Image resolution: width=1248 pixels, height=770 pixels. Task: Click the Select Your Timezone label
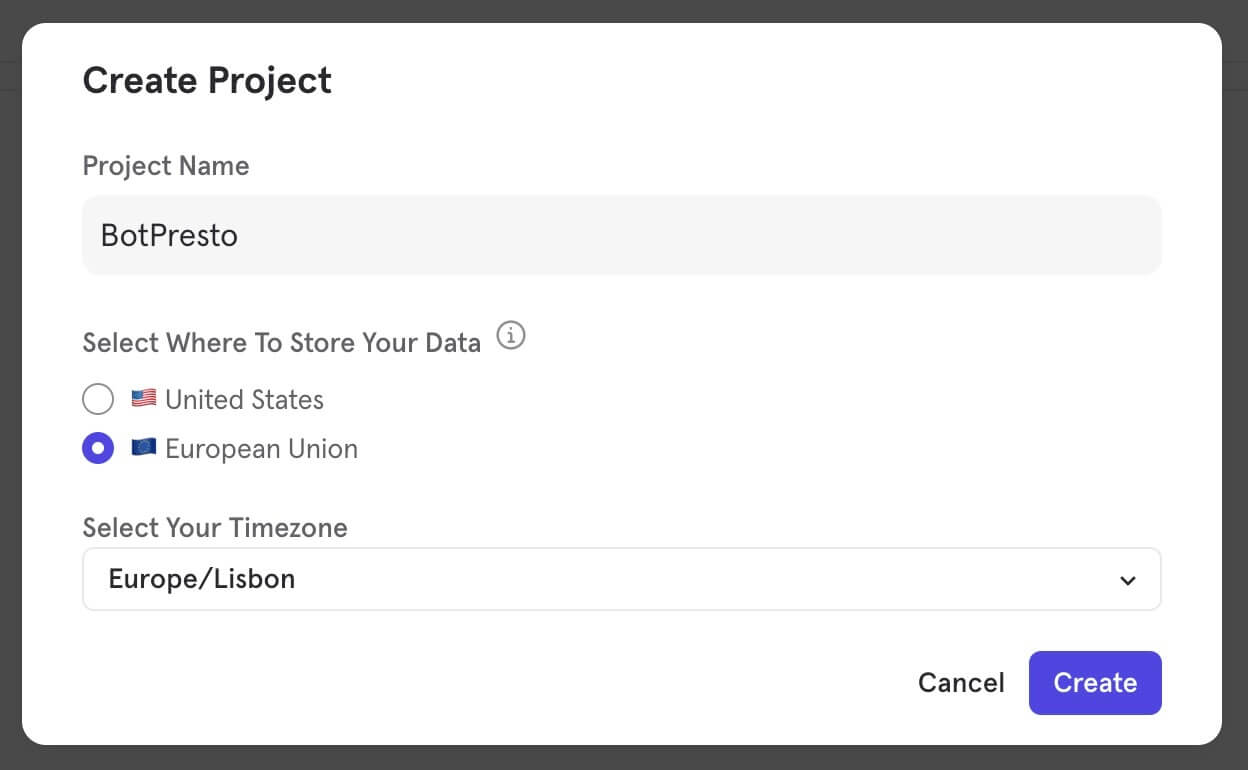(x=214, y=527)
